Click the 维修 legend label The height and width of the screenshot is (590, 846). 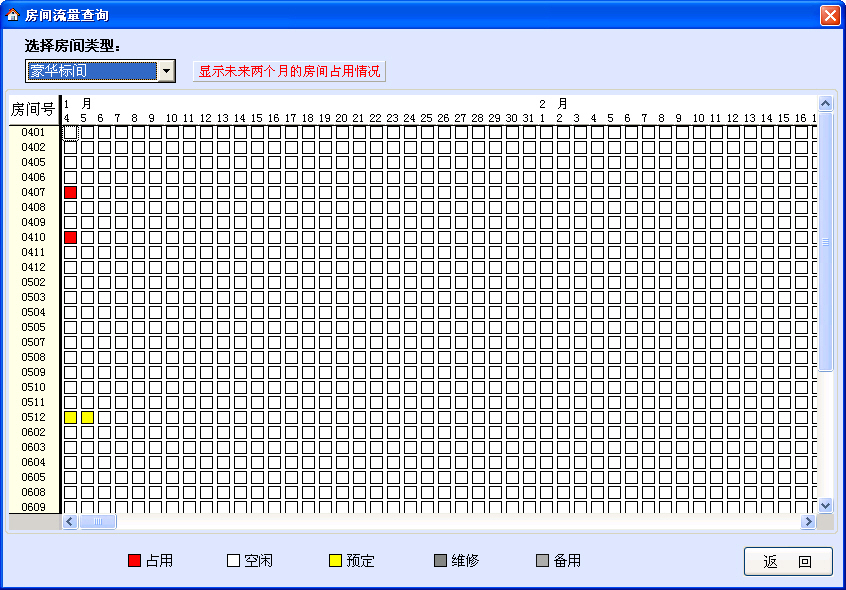point(465,561)
